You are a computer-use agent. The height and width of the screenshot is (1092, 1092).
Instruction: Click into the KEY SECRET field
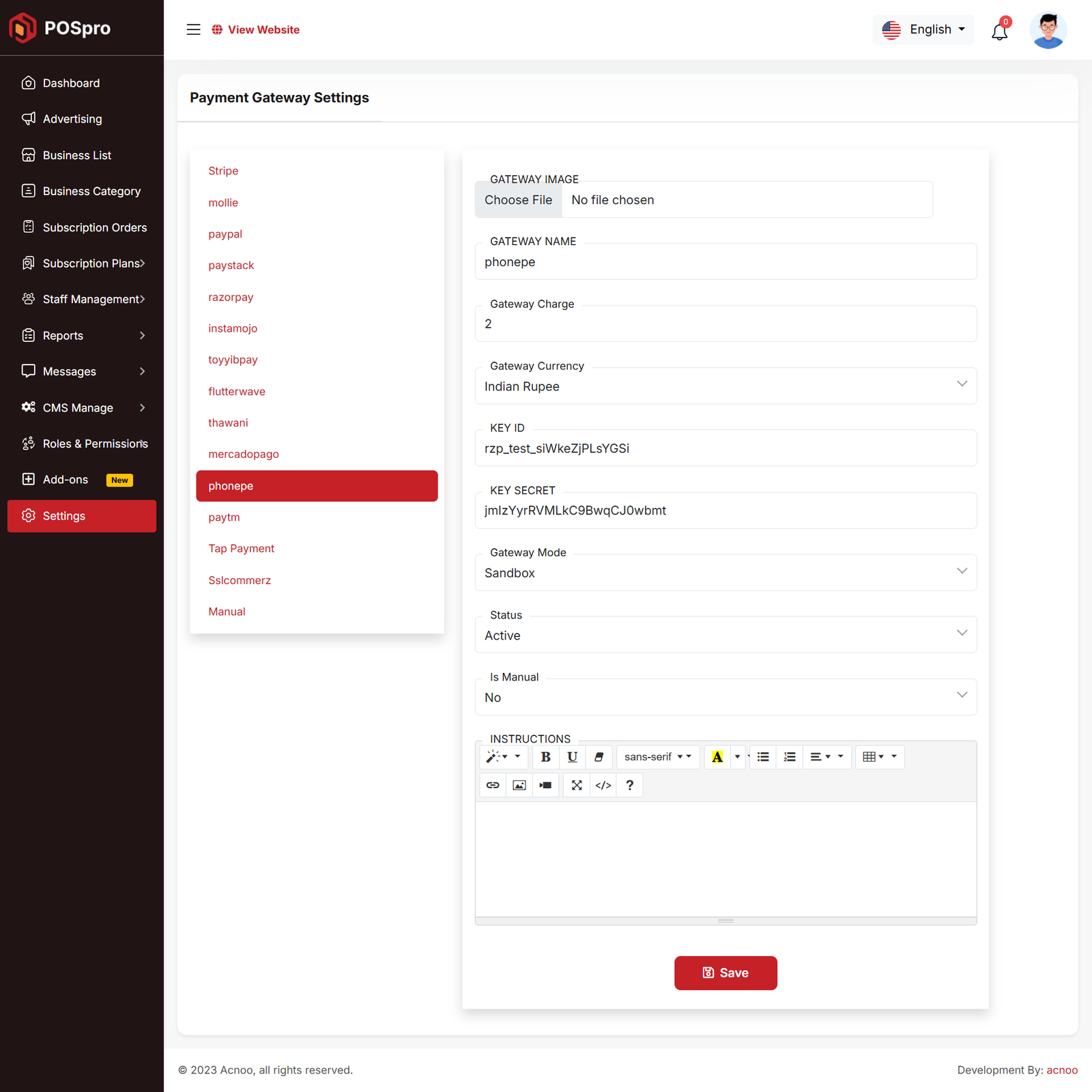point(725,511)
